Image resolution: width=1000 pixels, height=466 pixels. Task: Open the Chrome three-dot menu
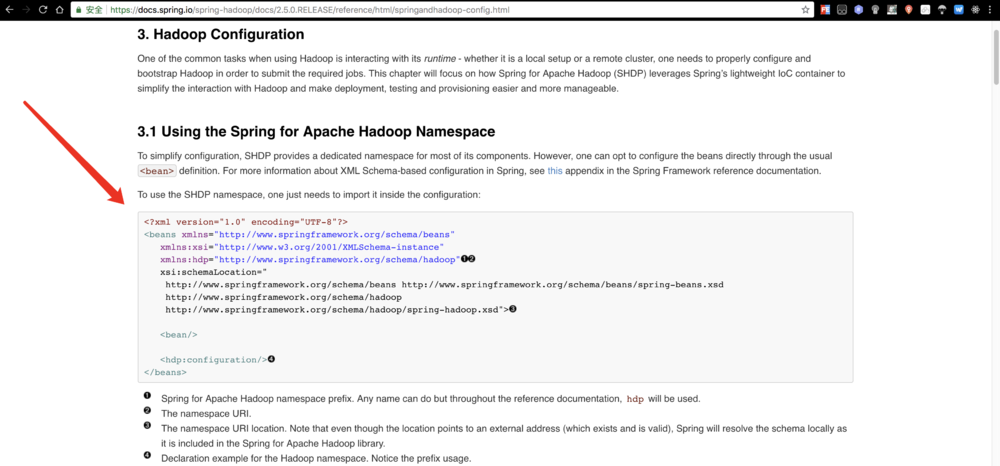[x=990, y=9]
